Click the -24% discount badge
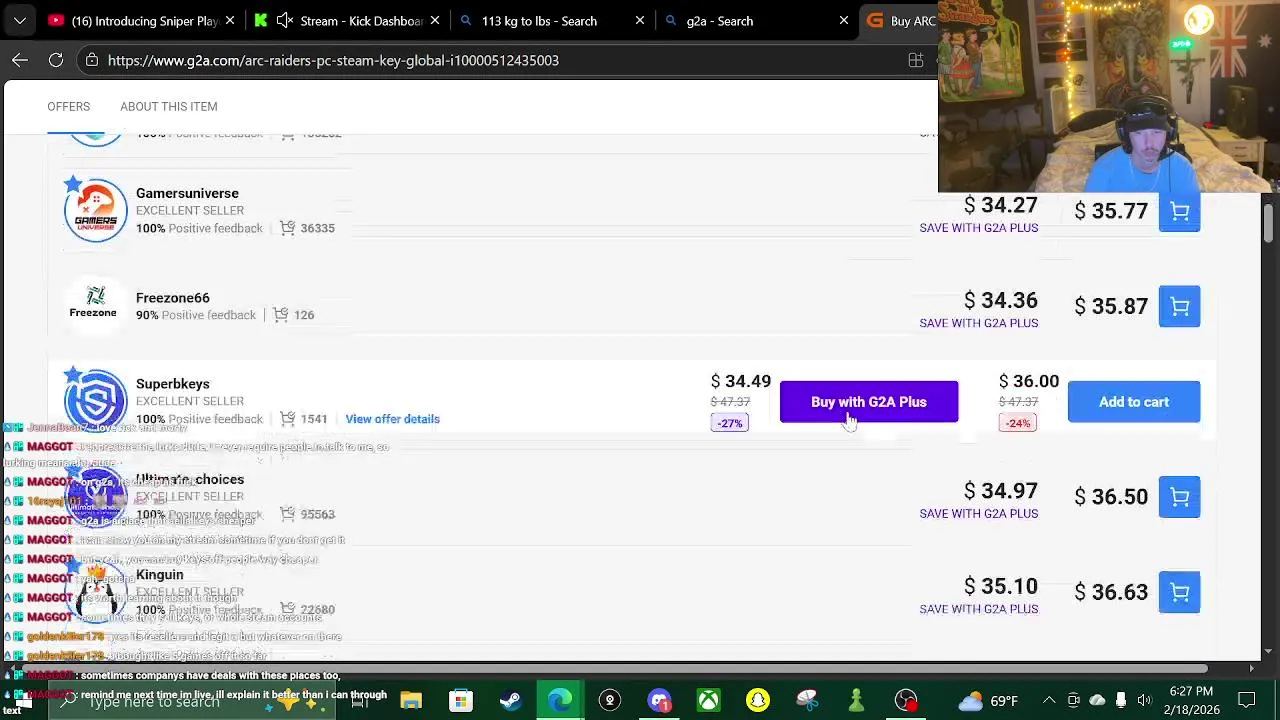 tap(1017, 423)
